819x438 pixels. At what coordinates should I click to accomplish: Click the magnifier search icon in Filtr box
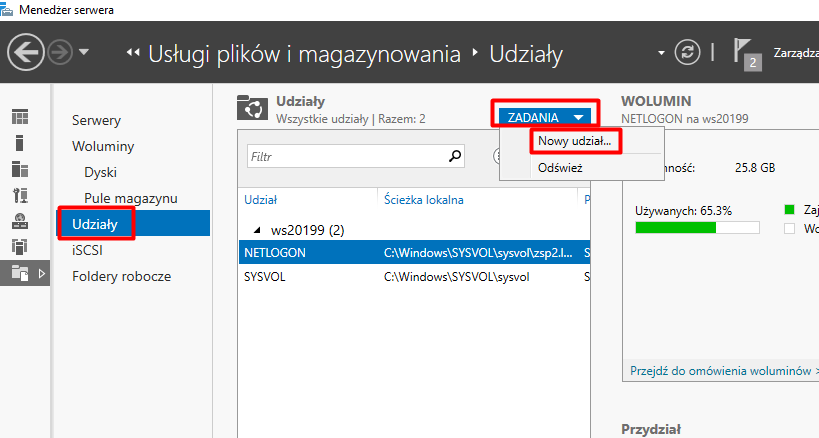[455, 155]
